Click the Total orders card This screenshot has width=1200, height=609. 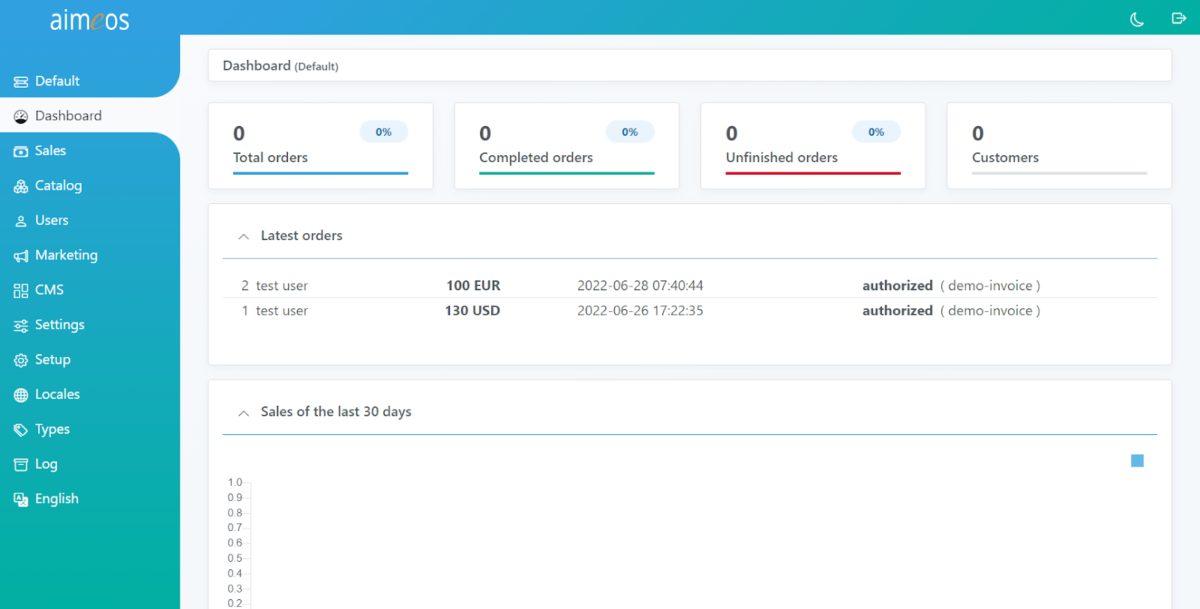(x=321, y=146)
